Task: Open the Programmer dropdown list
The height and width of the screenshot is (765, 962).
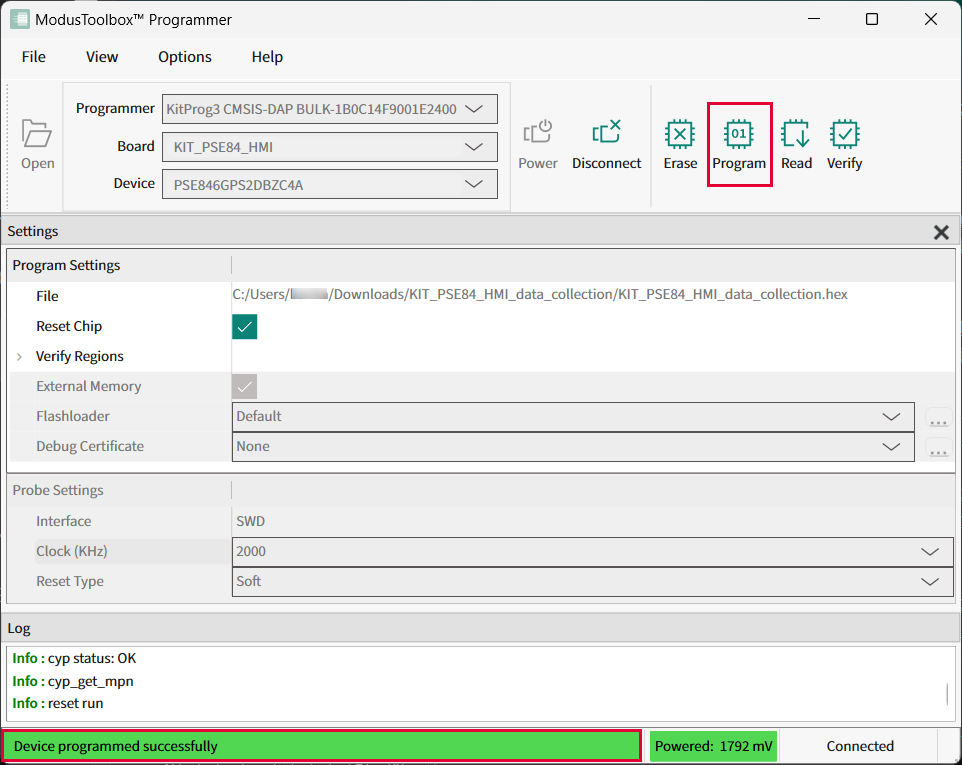Action: 474,109
